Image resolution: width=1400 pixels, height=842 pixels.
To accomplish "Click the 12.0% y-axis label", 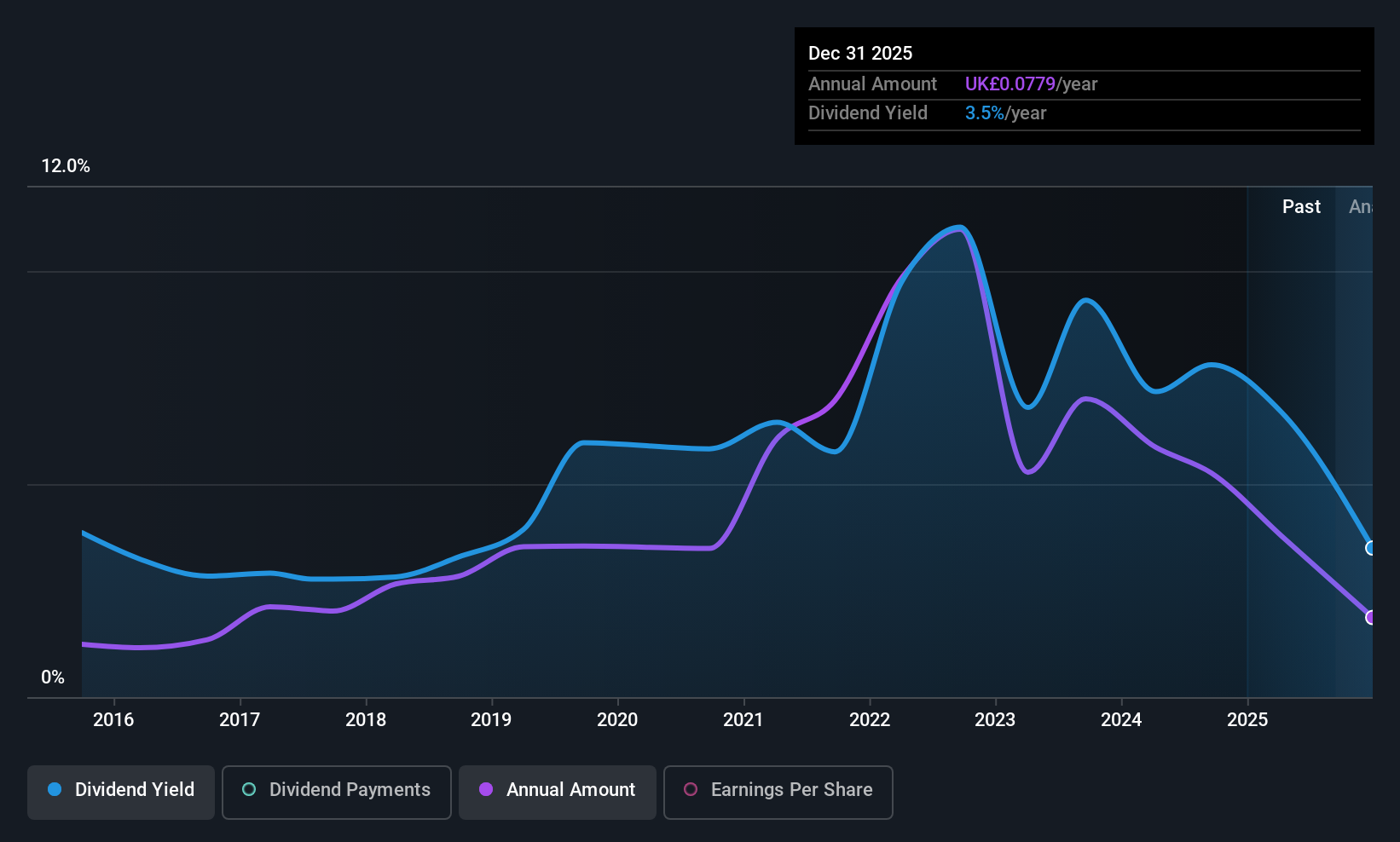I will [66, 165].
